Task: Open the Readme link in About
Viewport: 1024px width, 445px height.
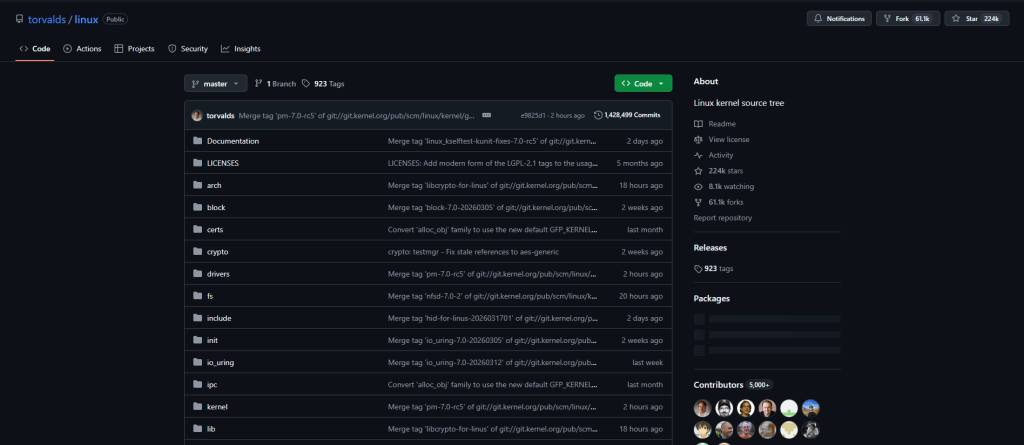Action: click(x=722, y=124)
